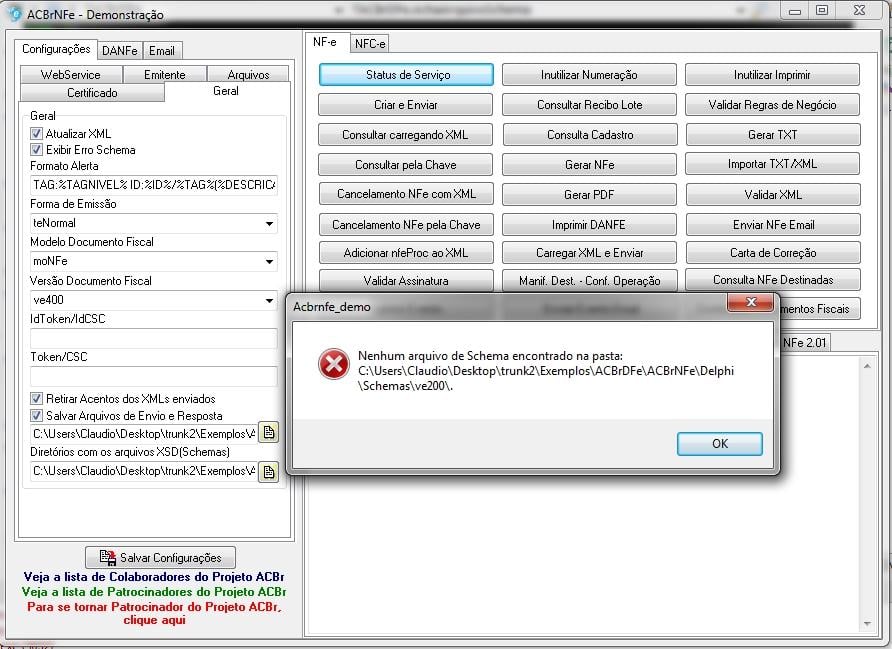Open Certificado settings tab
The width and height of the screenshot is (892, 649).
click(x=92, y=93)
